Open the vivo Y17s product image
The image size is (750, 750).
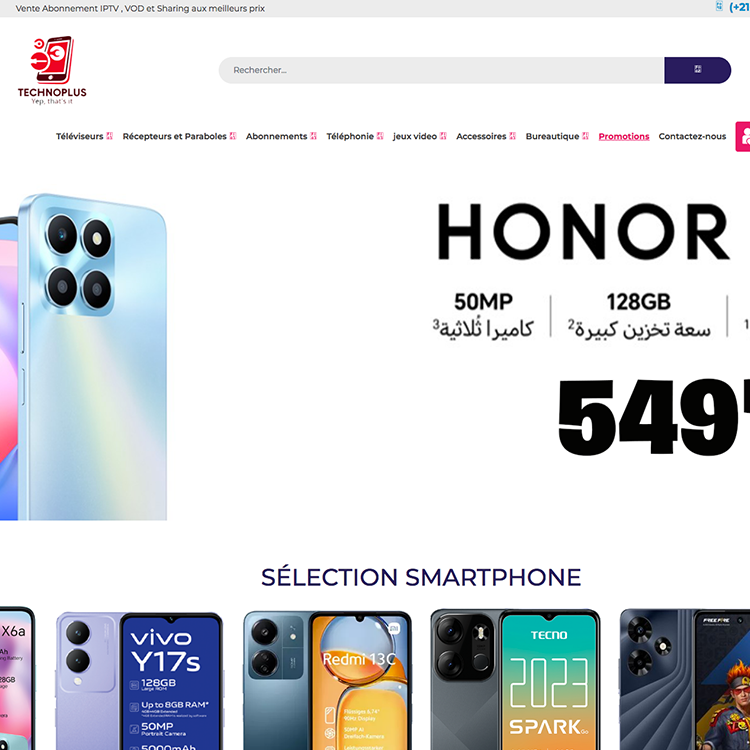coord(139,681)
